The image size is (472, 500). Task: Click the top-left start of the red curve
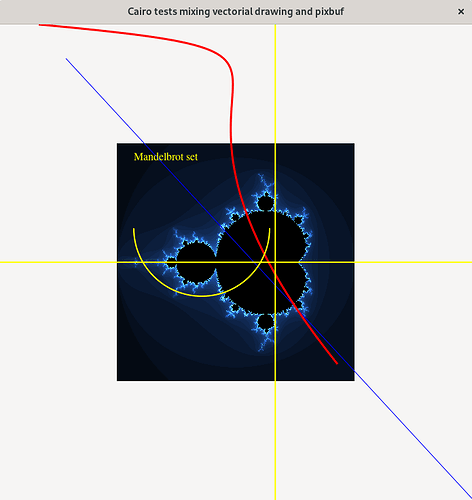pyautogui.click(x=40, y=25)
